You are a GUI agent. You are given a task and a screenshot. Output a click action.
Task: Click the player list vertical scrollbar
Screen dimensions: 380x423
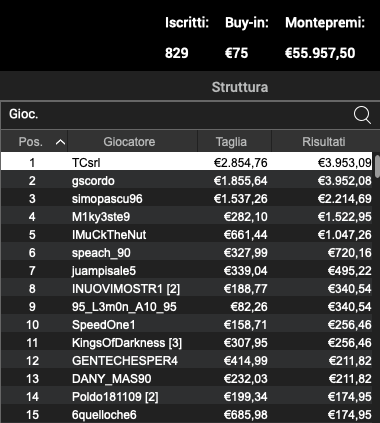(x=377, y=166)
